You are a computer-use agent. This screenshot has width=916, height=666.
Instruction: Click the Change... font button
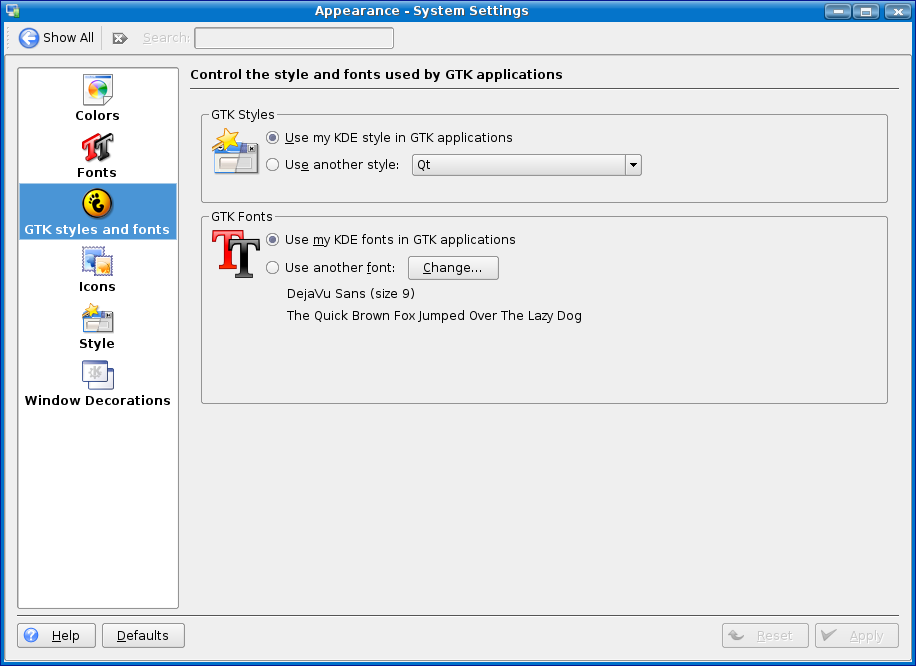pos(452,268)
